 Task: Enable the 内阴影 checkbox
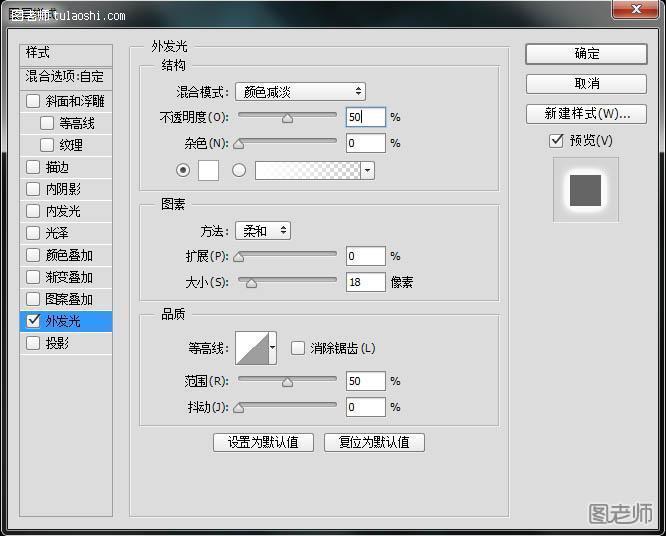tap(33, 189)
